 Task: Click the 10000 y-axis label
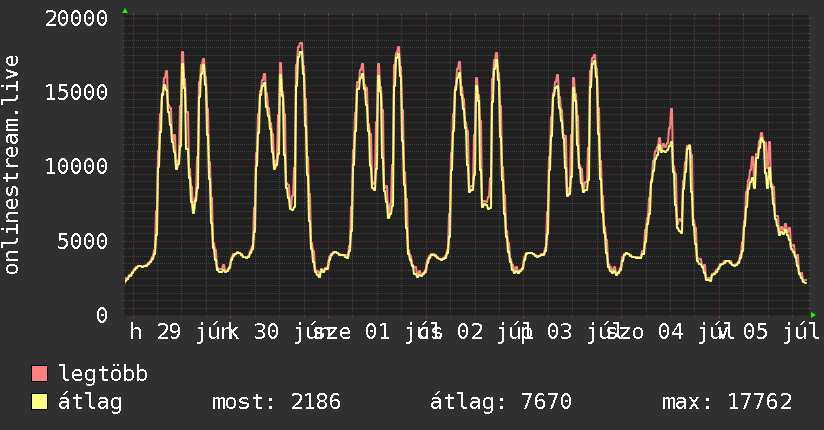76,167
